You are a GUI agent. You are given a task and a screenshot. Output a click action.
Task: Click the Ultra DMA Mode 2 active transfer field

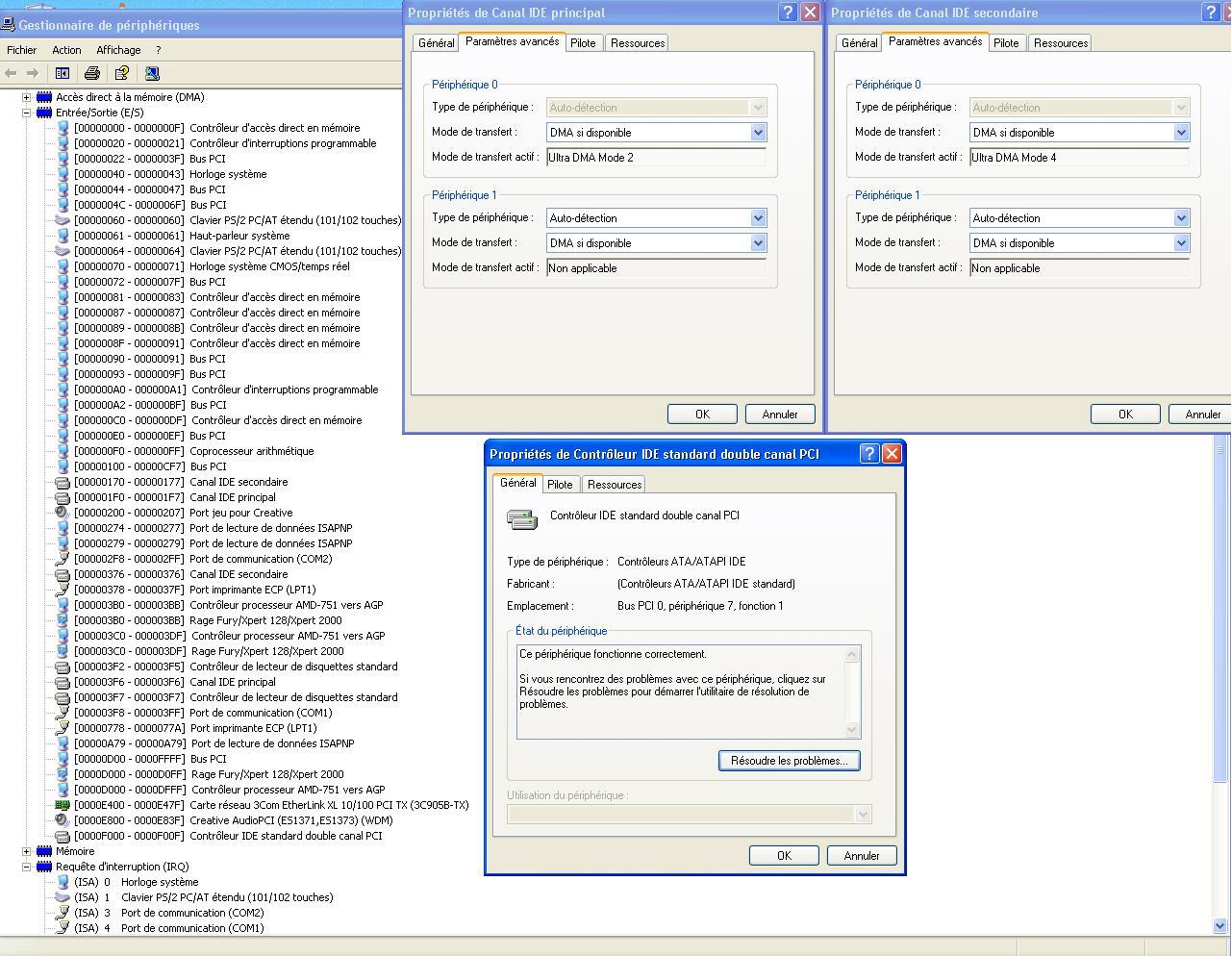pyautogui.click(x=656, y=158)
